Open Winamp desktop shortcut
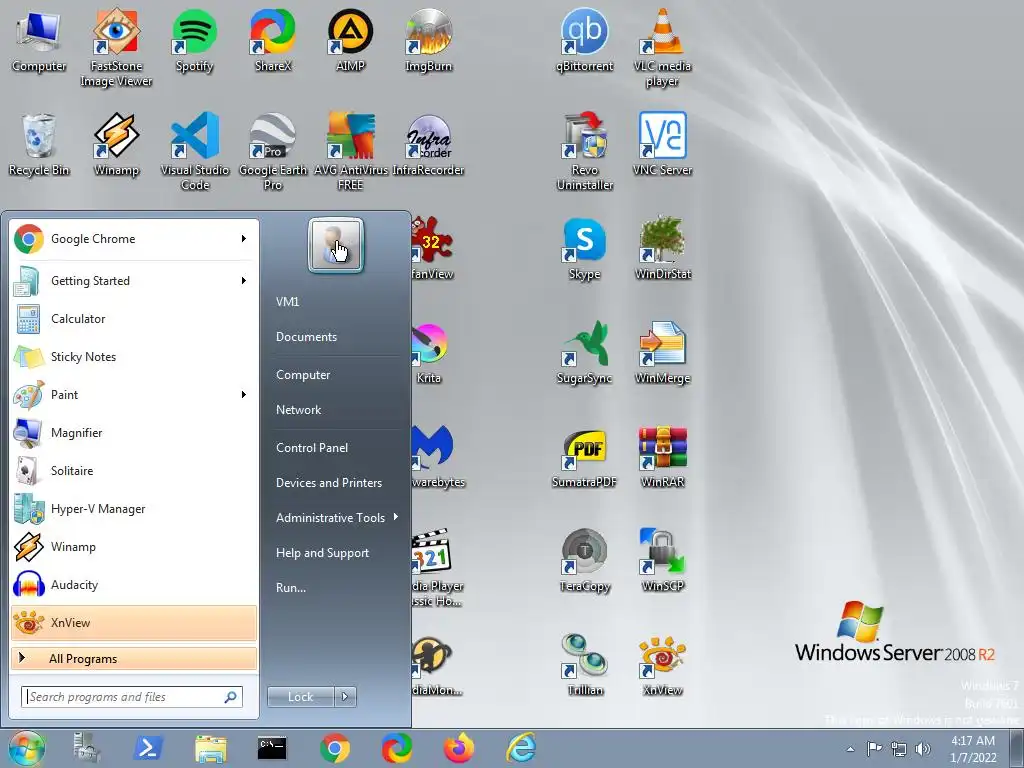The image size is (1024, 768). pyautogui.click(x=116, y=144)
